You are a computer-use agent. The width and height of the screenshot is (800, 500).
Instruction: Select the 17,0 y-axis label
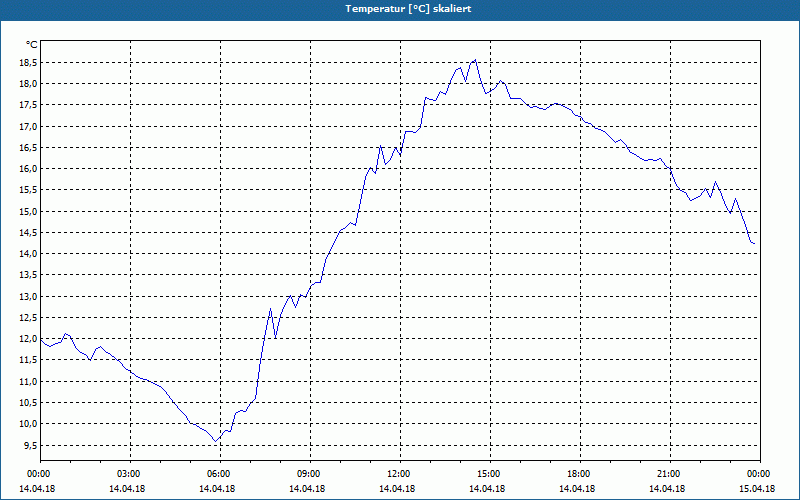click(x=29, y=127)
